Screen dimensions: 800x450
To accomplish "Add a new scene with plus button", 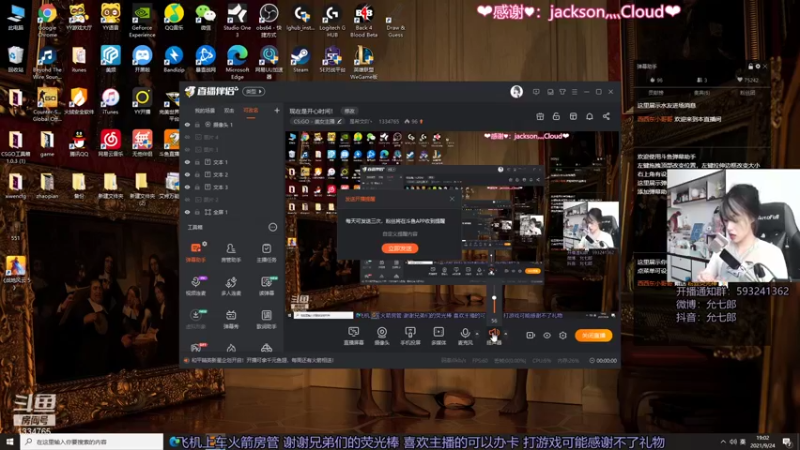I will [277, 110].
